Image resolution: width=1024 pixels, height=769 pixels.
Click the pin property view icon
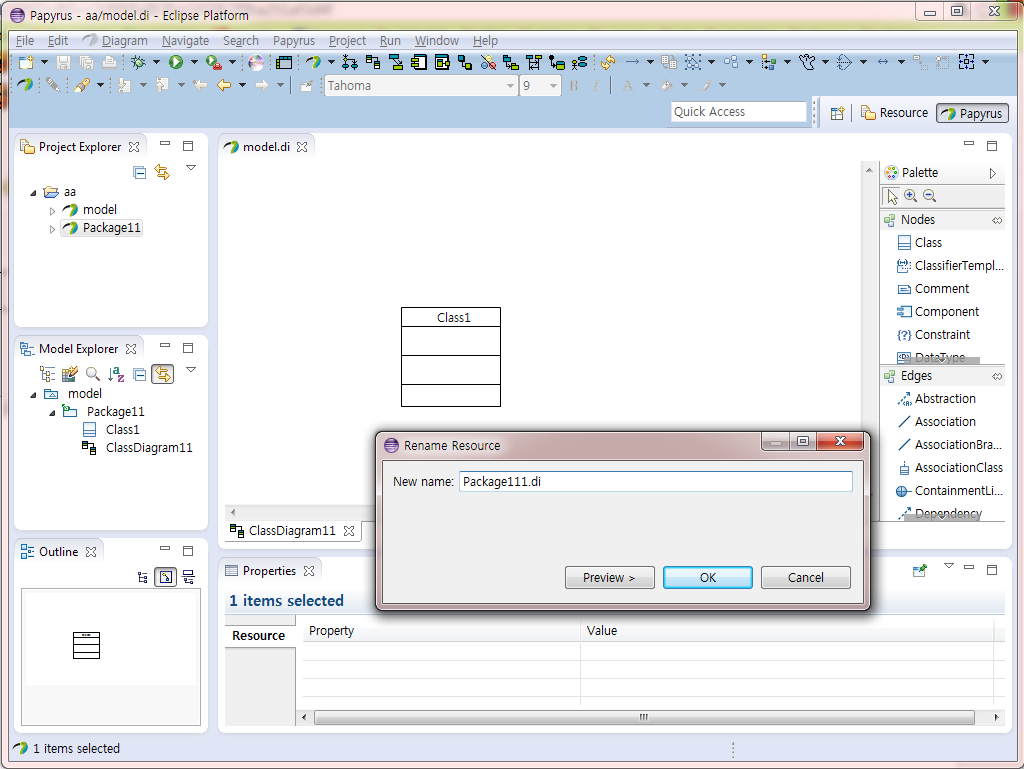[920, 571]
